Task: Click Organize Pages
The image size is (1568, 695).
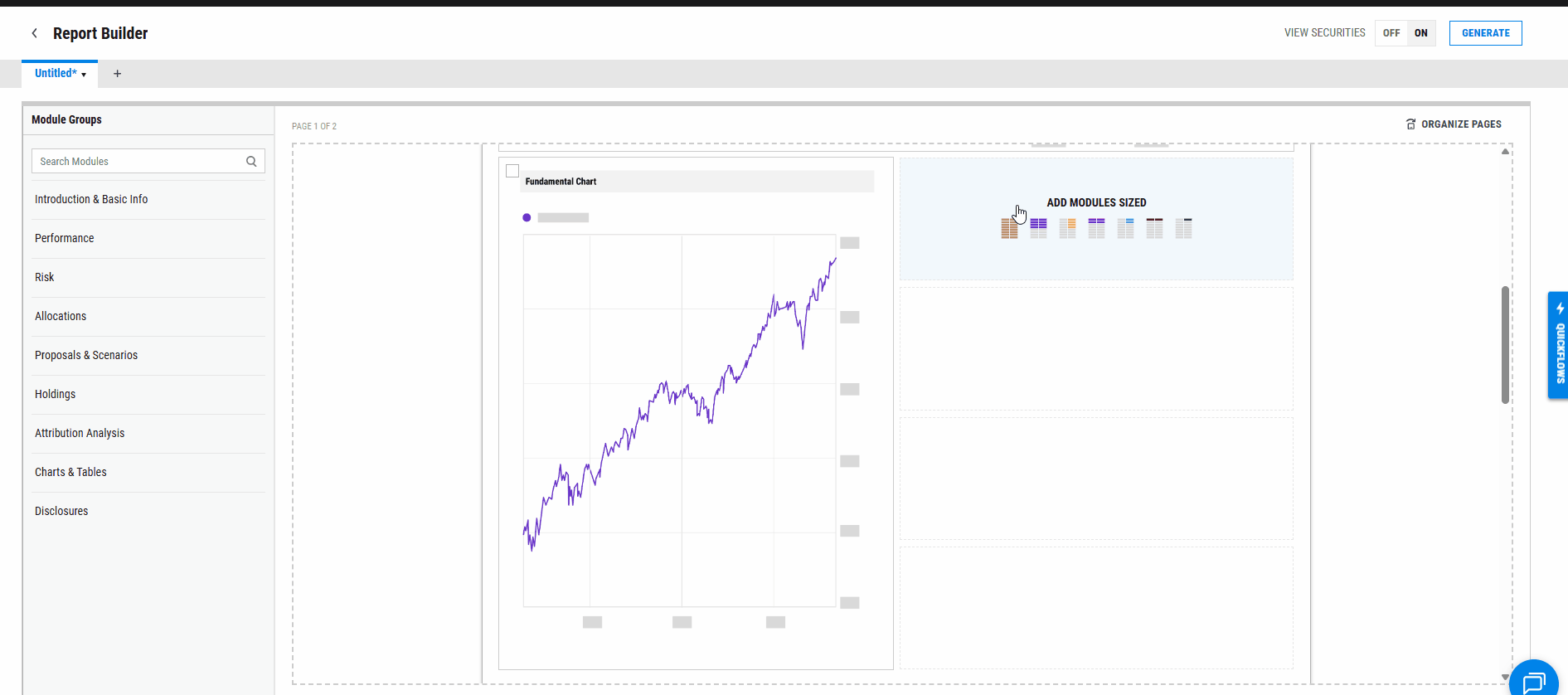Action: click(x=1453, y=124)
